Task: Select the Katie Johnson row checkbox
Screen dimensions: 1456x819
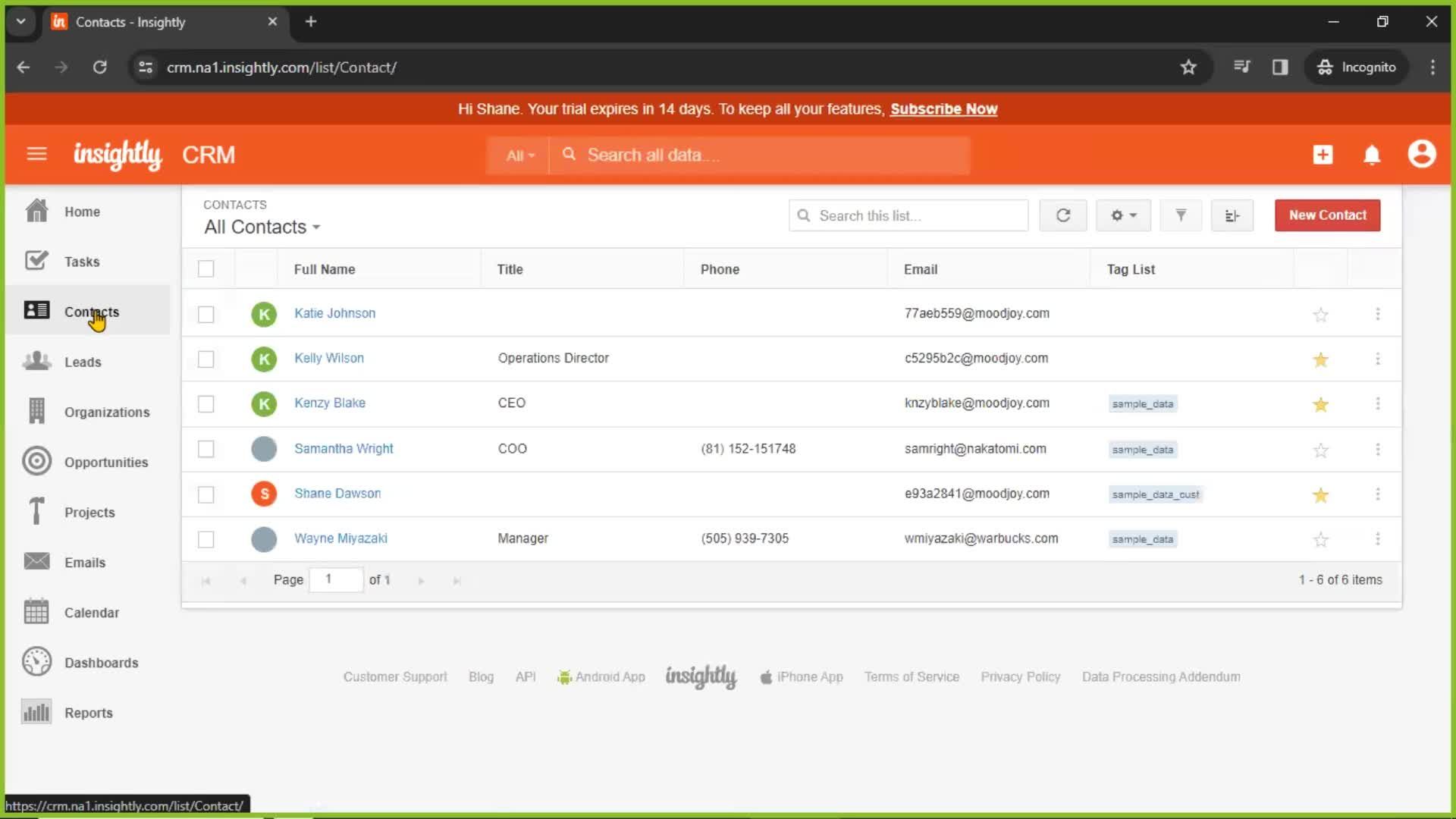Action: (x=206, y=313)
